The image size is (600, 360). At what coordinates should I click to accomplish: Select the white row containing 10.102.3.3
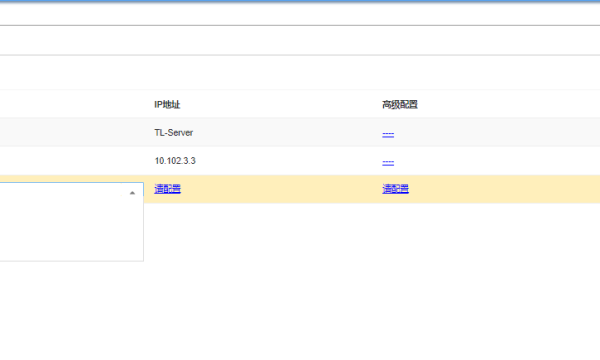click(300, 161)
